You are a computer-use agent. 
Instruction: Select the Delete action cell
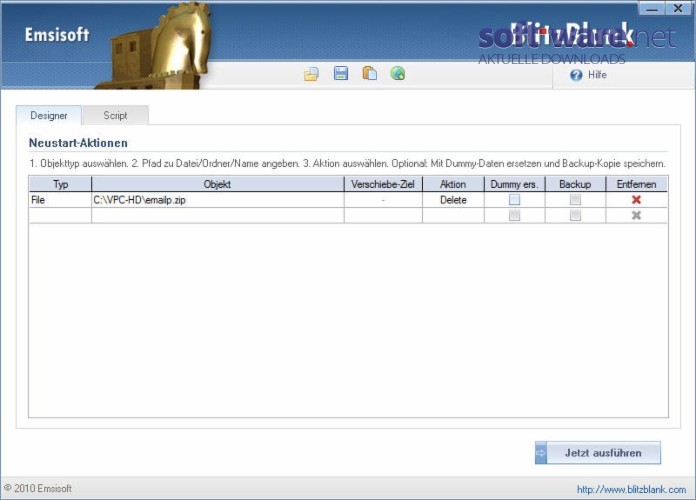453,200
